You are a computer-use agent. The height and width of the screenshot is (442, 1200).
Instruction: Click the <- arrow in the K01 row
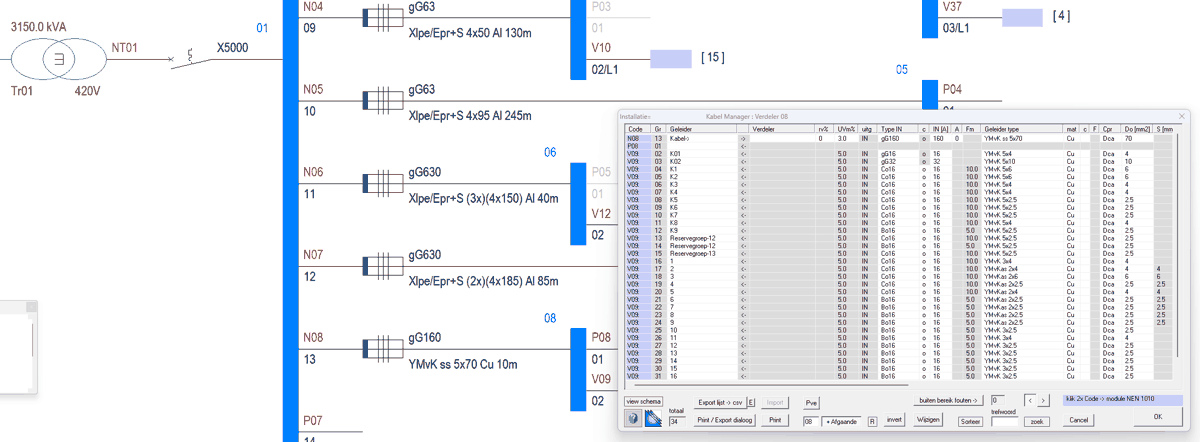pyautogui.click(x=743, y=153)
